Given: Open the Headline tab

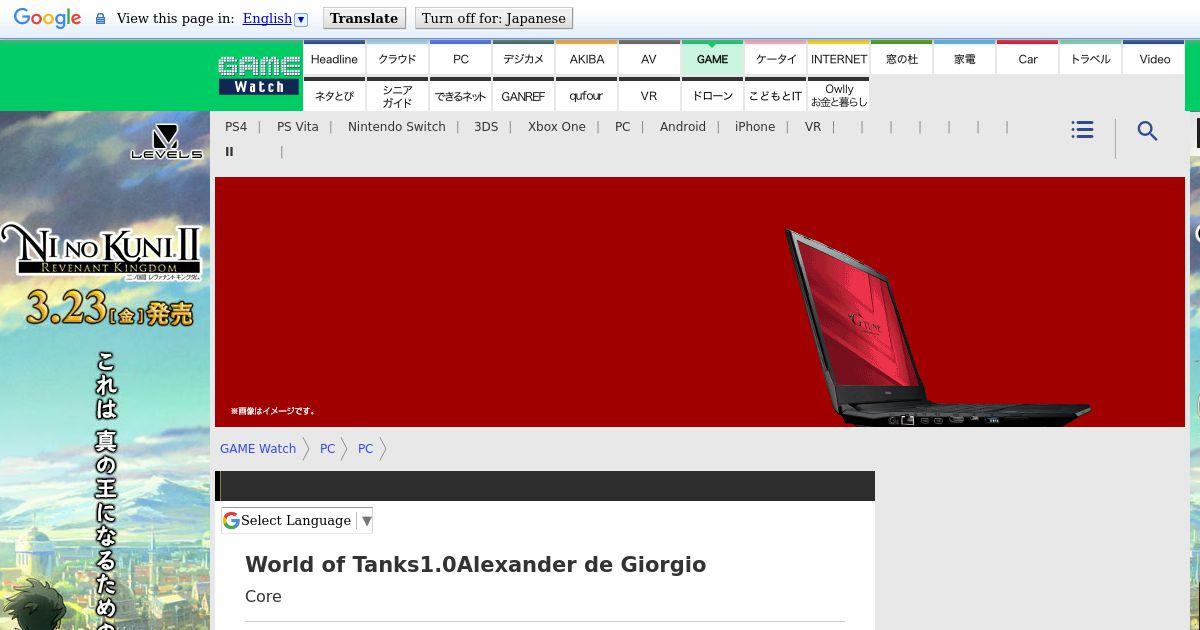Looking at the screenshot, I should coord(334,58).
